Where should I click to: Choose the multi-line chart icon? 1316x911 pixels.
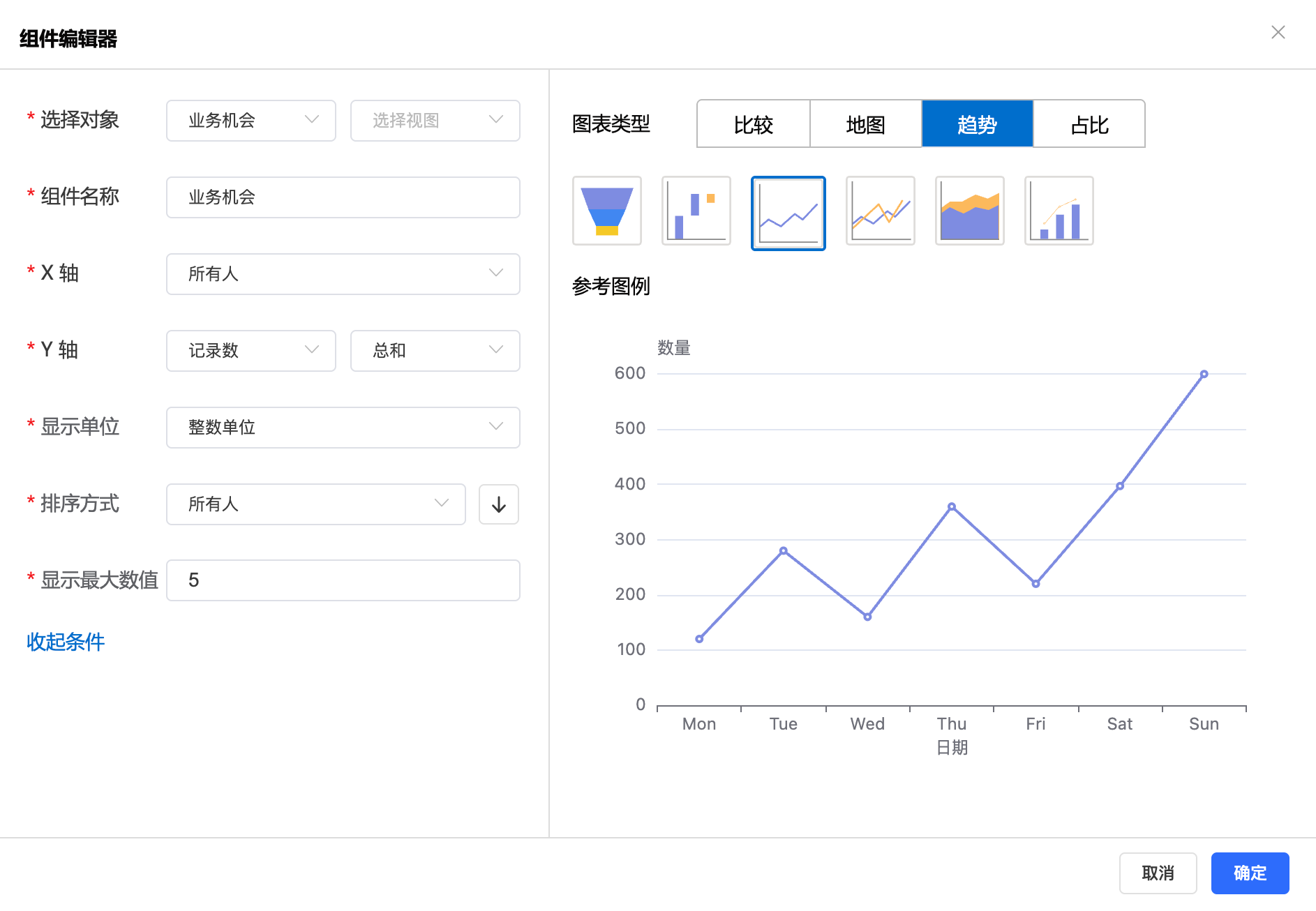point(880,211)
